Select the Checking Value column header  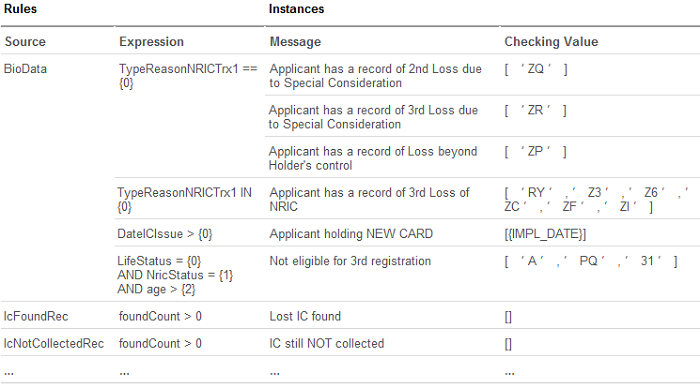tap(551, 42)
